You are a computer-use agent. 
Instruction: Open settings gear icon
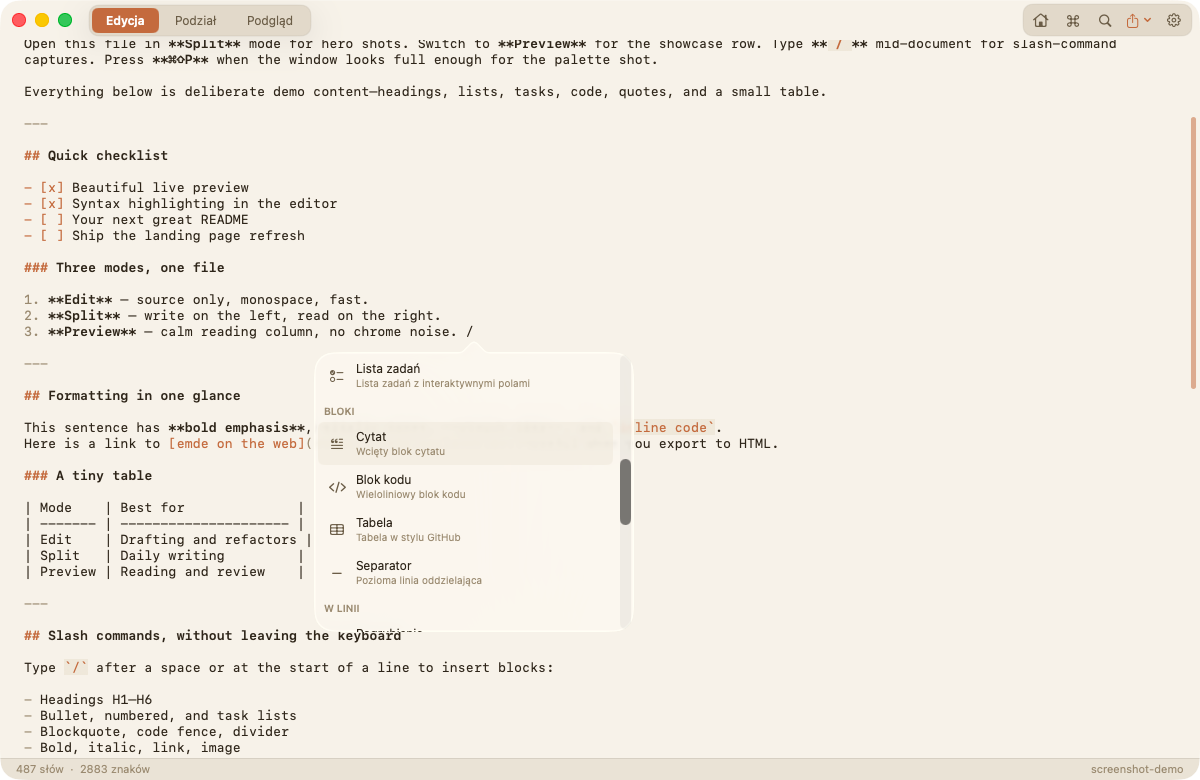point(1174,20)
